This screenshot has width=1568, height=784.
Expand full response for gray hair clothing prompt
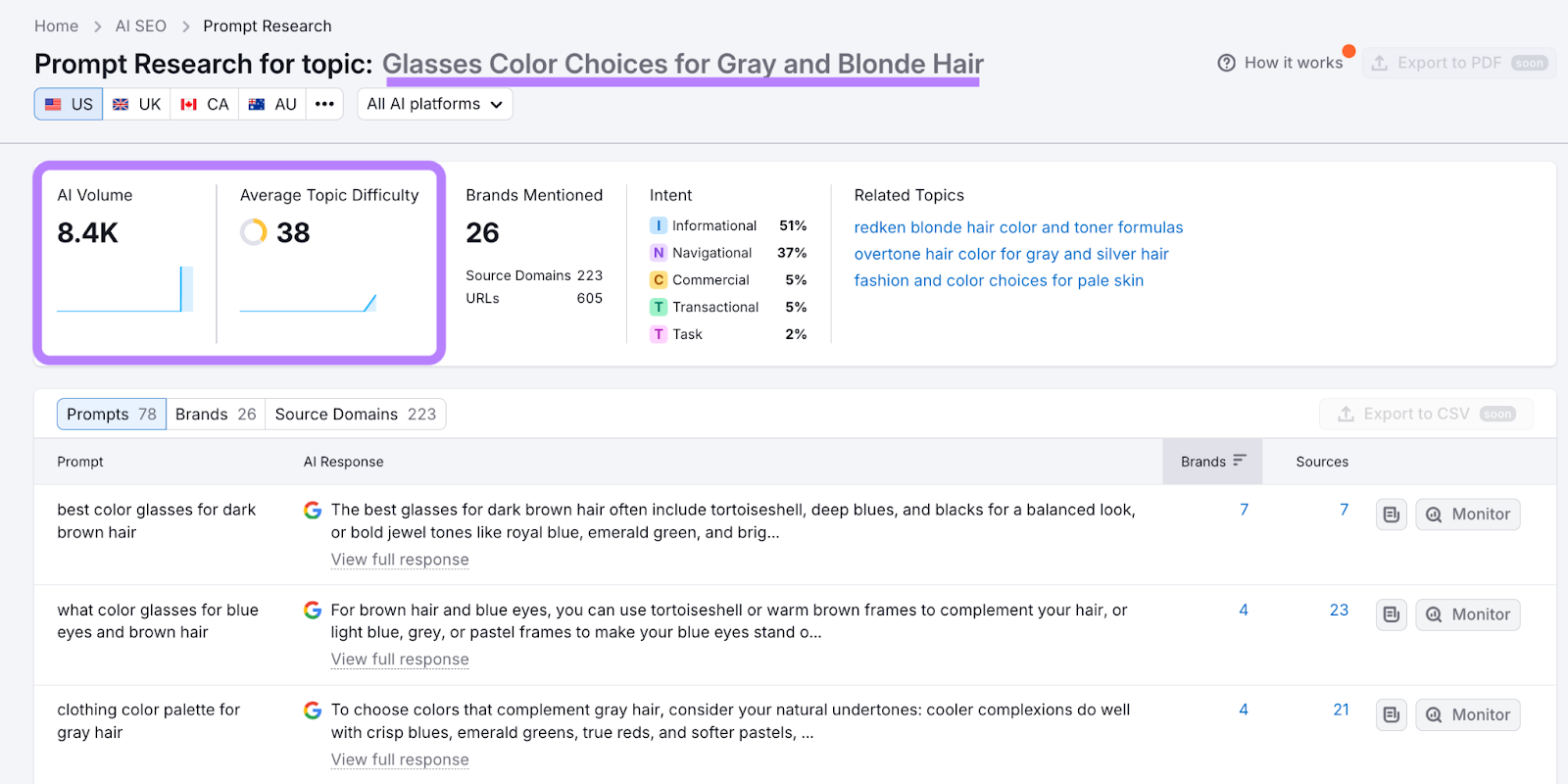click(400, 759)
